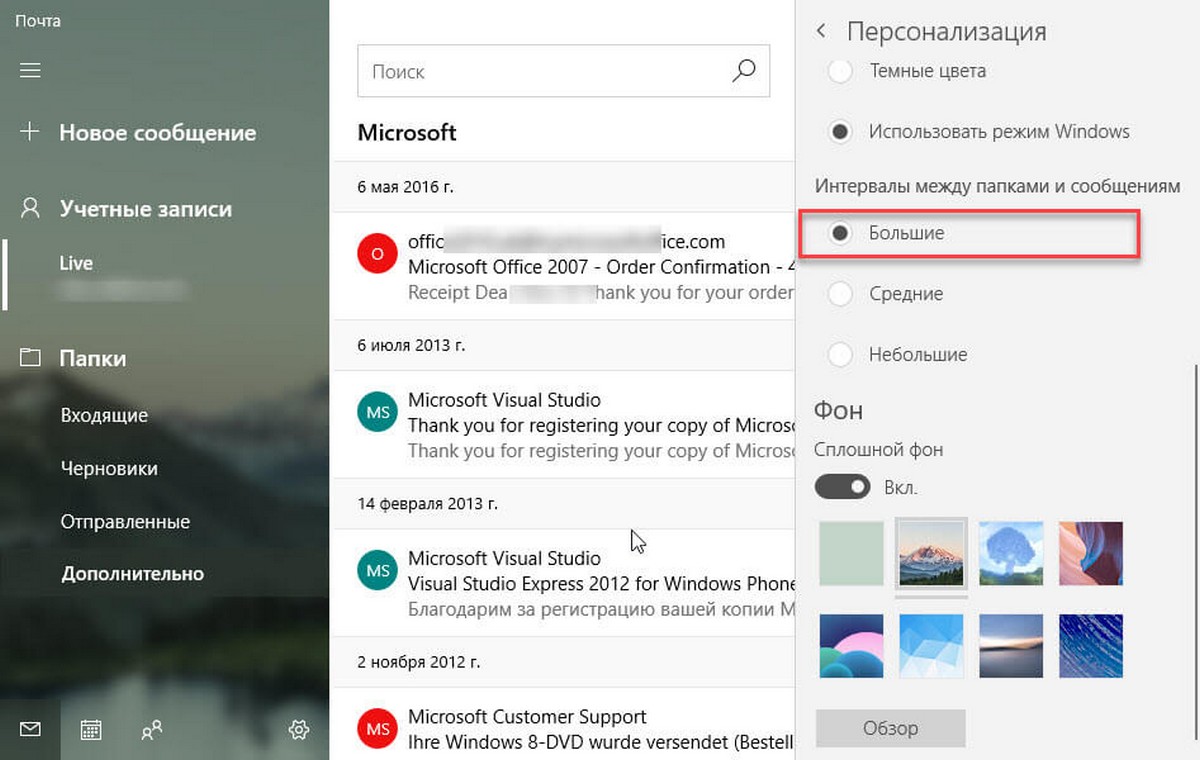This screenshot has height=760, width=1200.
Task: Click the 2 ноября 2012 г. date header
Action: (x=417, y=661)
